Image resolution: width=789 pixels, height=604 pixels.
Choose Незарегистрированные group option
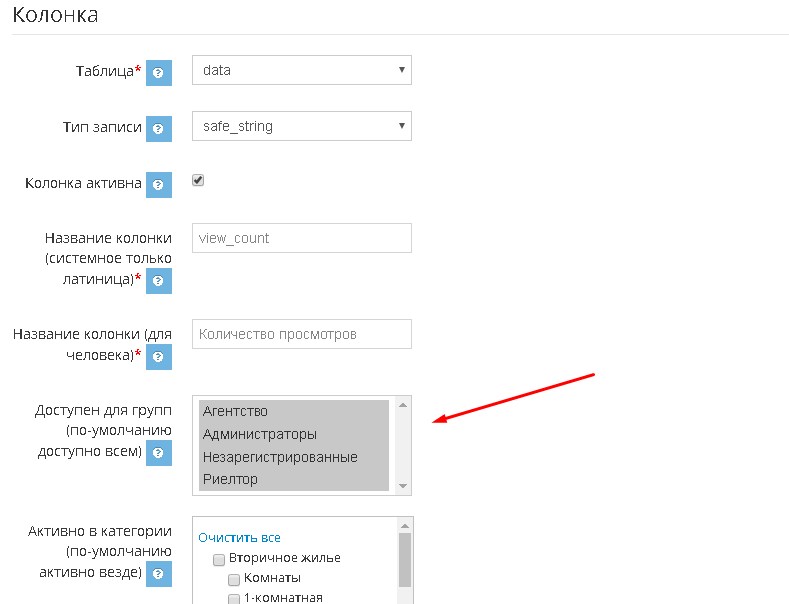point(293,457)
